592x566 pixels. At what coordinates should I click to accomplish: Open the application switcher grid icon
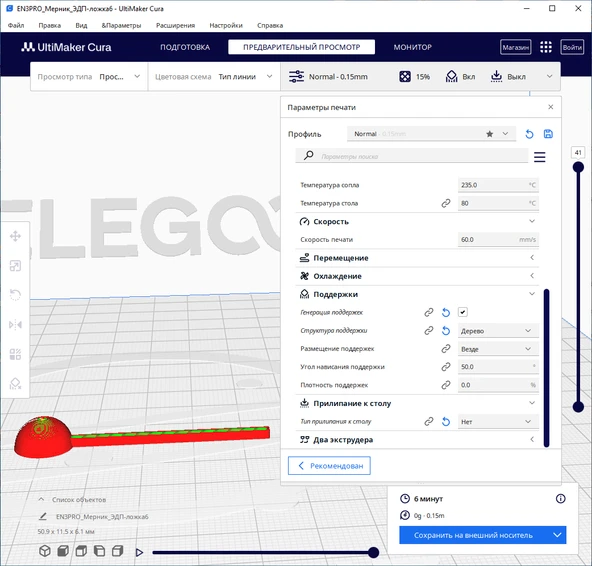pyautogui.click(x=546, y=47)
